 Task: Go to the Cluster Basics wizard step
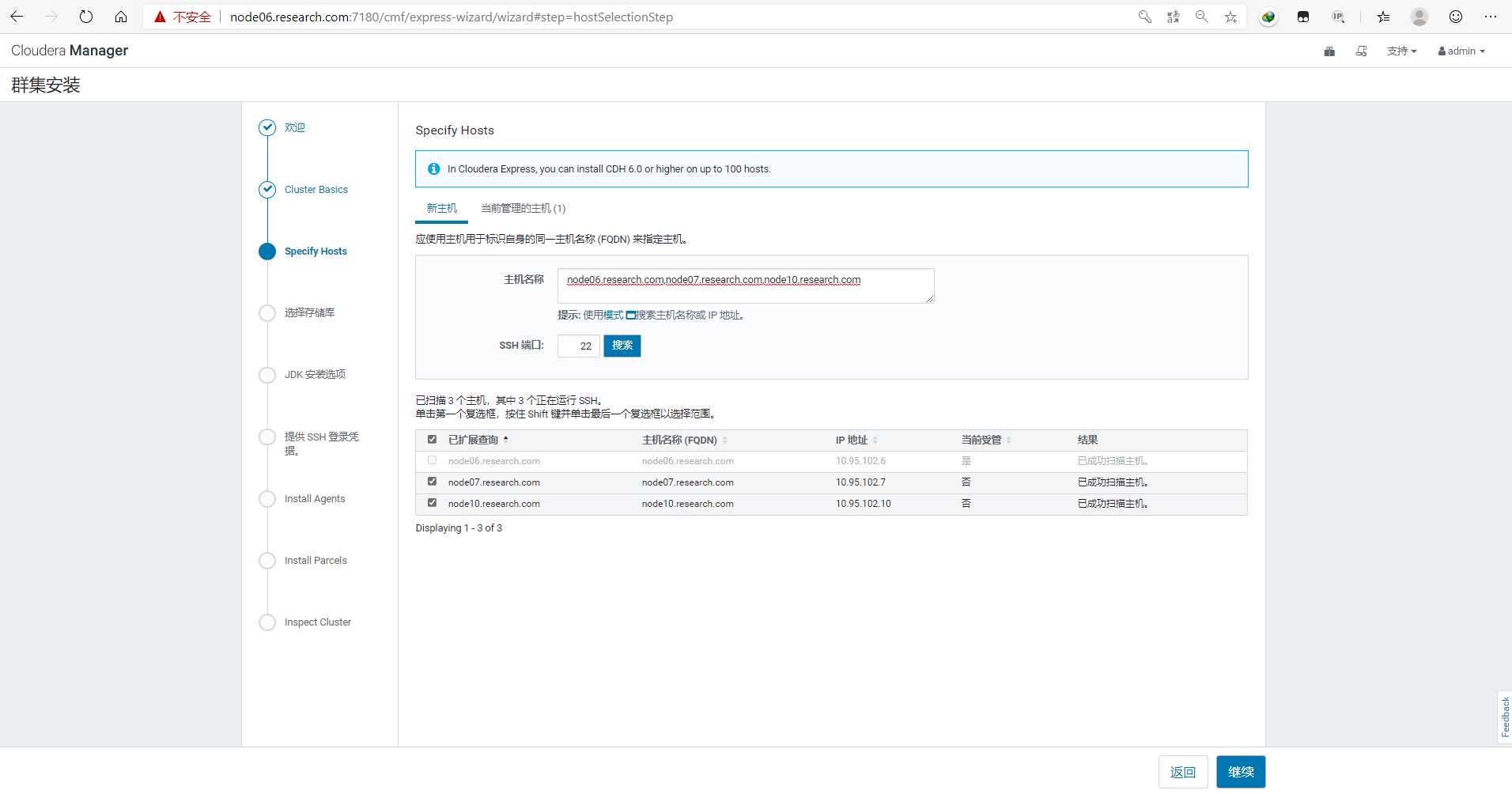[316, 190]
